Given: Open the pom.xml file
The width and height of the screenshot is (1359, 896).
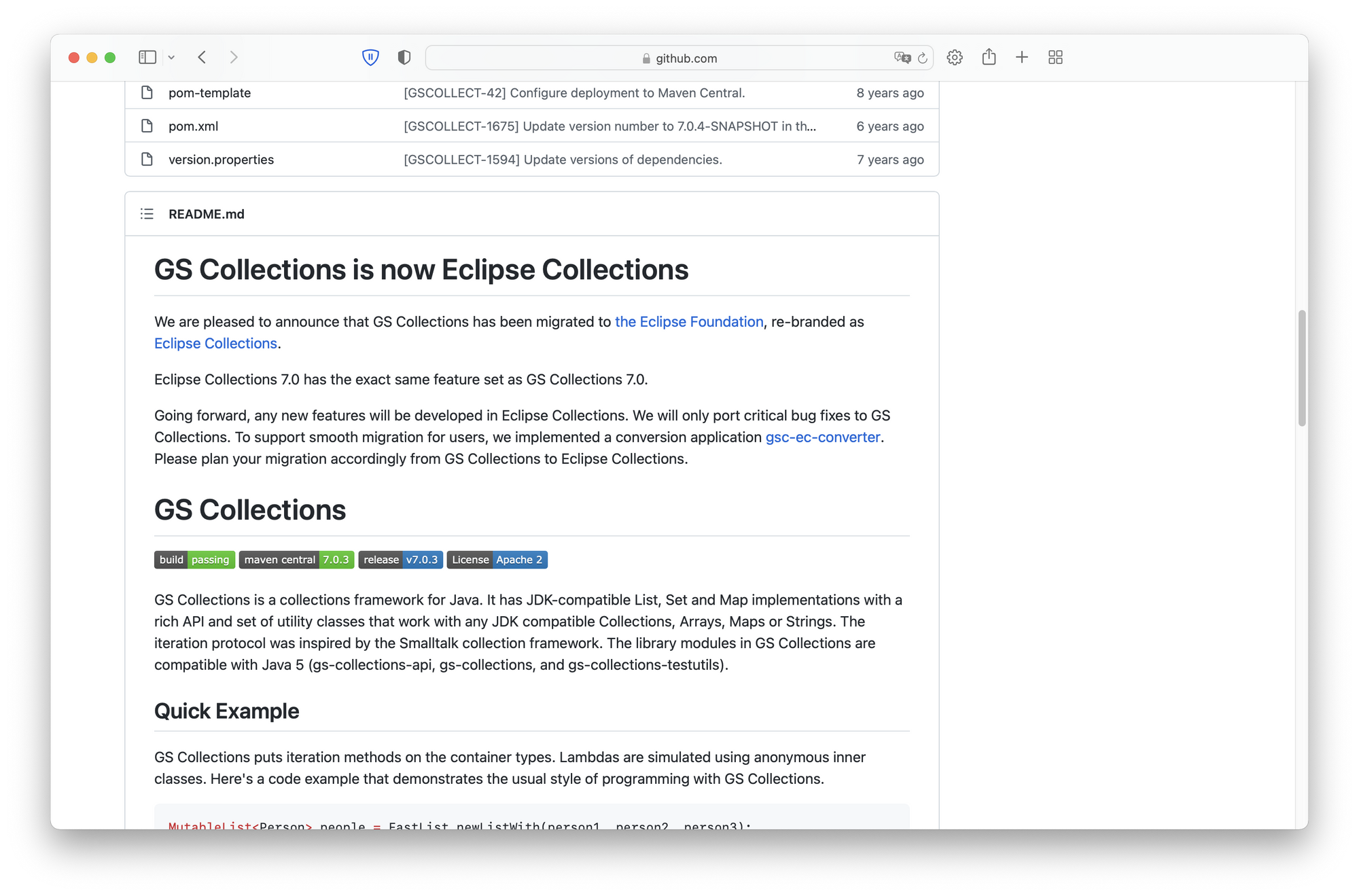Looking at the screenshot, I should (193, 126).
